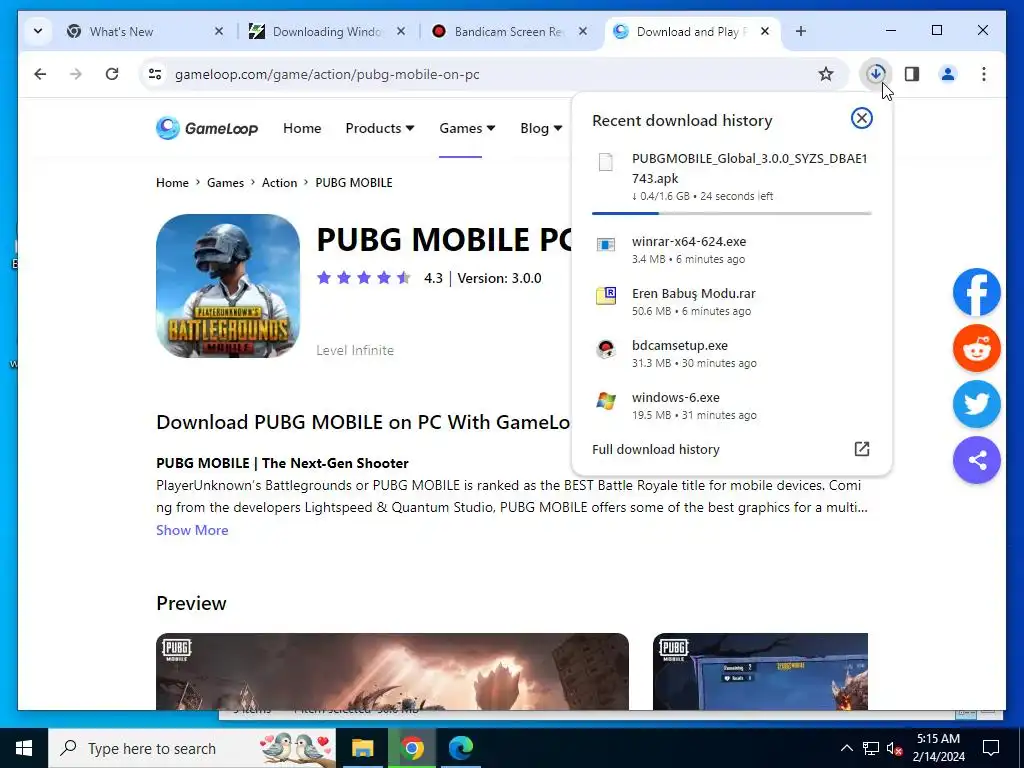Close the Download and Play tab

coord(765,31)
